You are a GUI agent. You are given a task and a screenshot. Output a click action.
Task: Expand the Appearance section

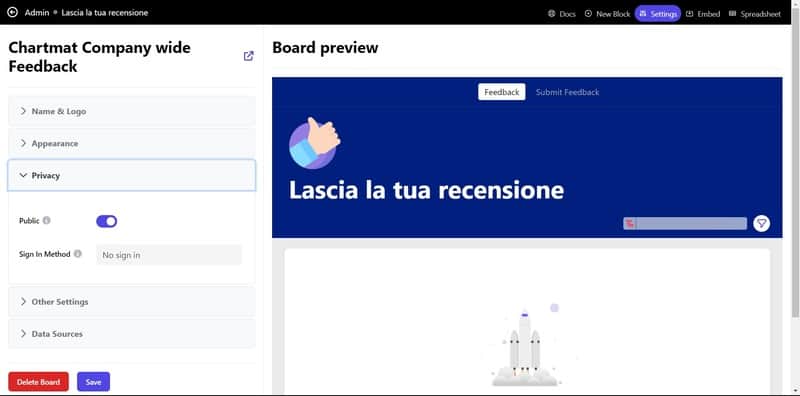[132, 143]
